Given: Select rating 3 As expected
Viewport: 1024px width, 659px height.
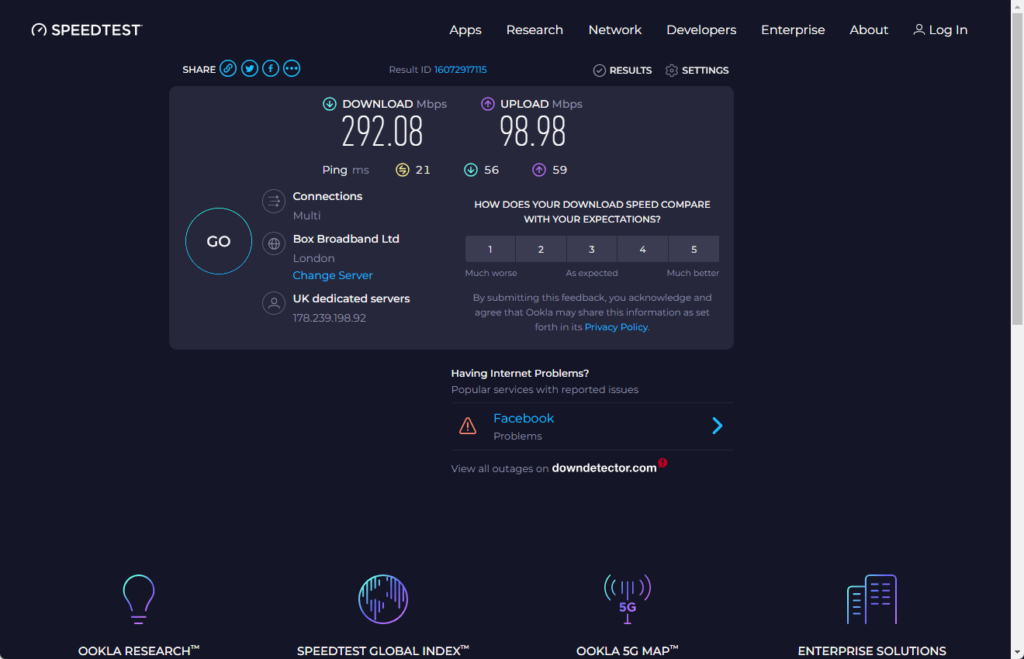Looking at the screenshot, I should pyautogui.click(x=592, y=249).
